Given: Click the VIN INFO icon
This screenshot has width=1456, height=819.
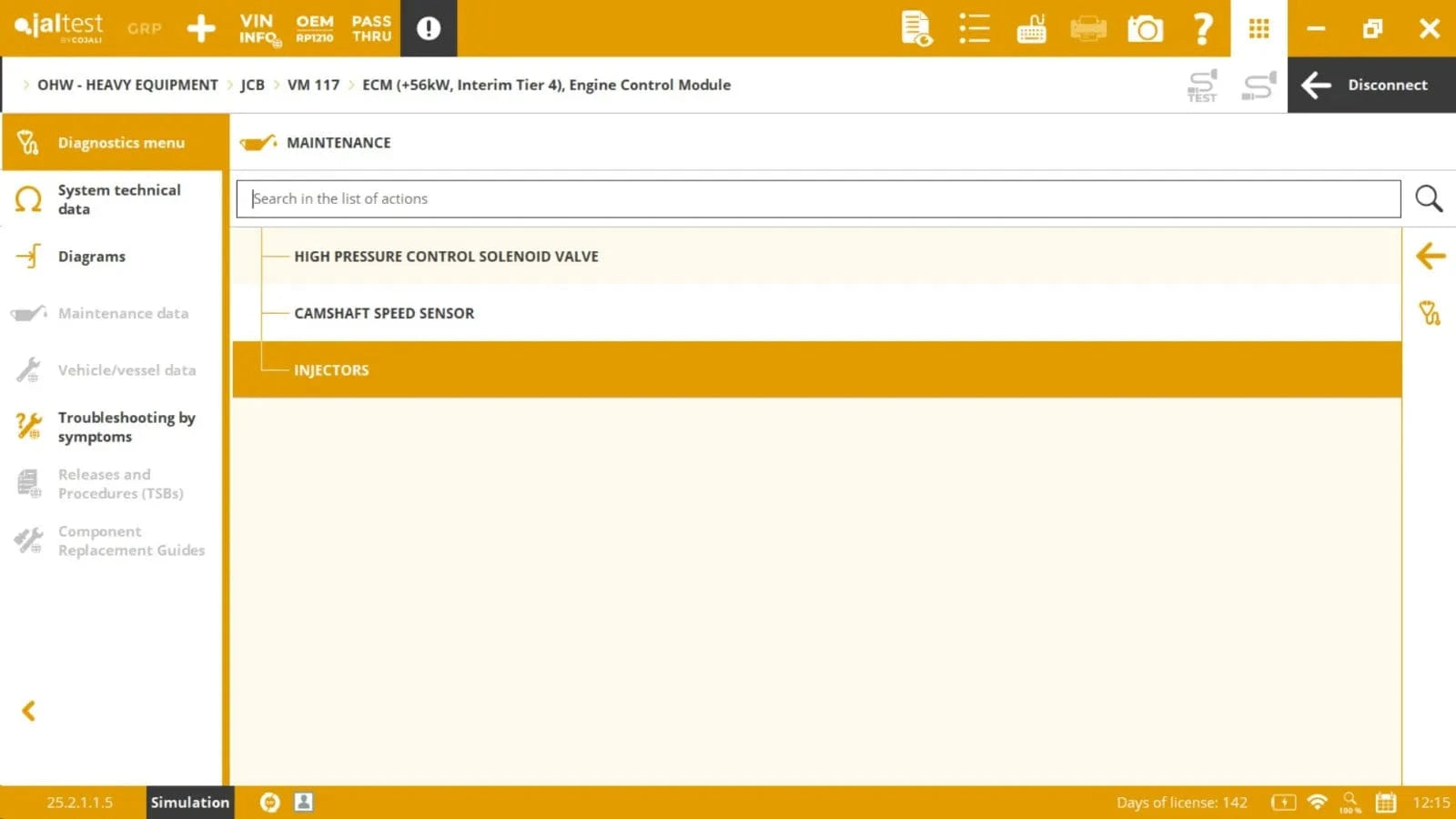Looking at the screenshot, I should click(258, 28).
